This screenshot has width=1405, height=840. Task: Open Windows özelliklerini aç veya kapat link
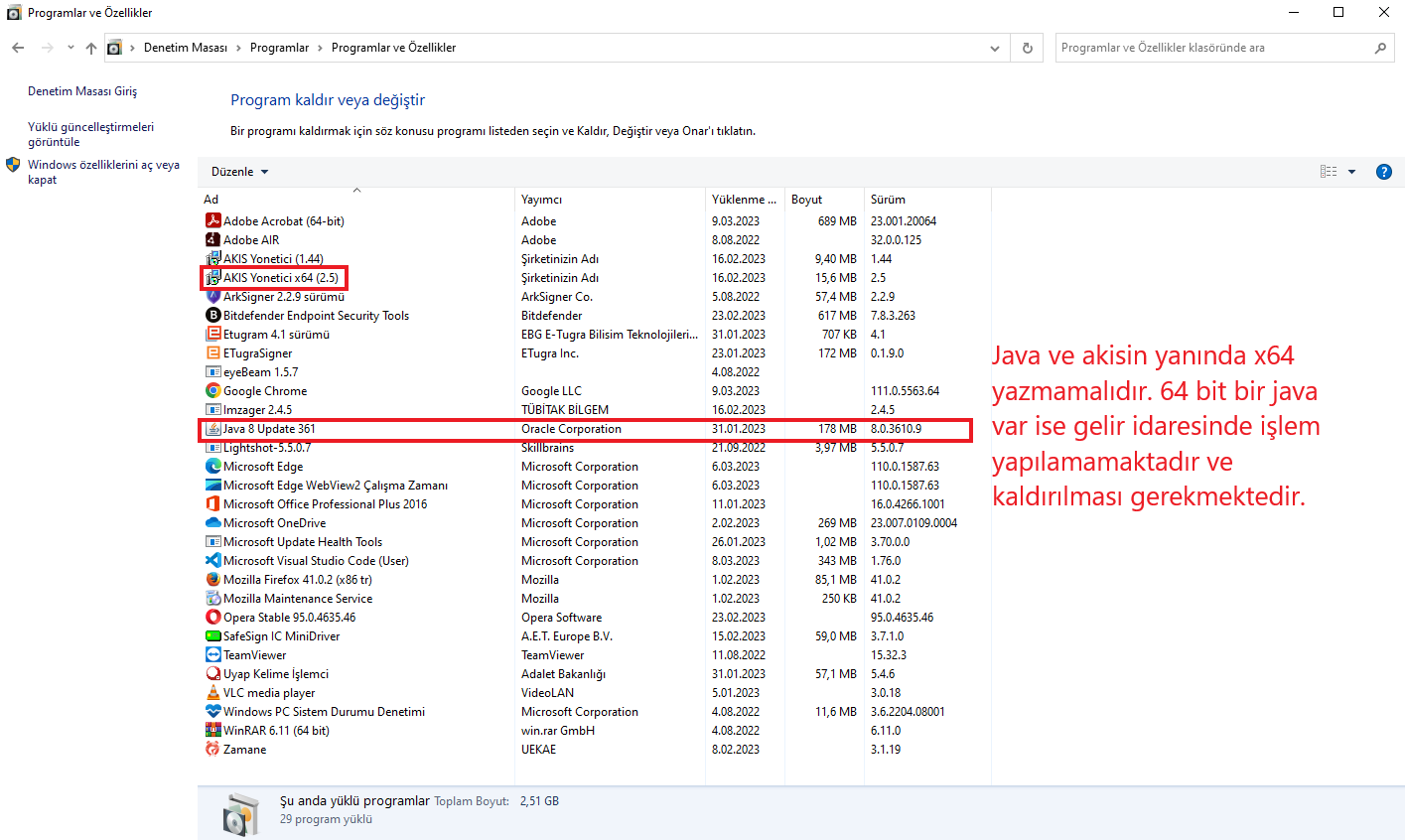click(x=103, y=172)
